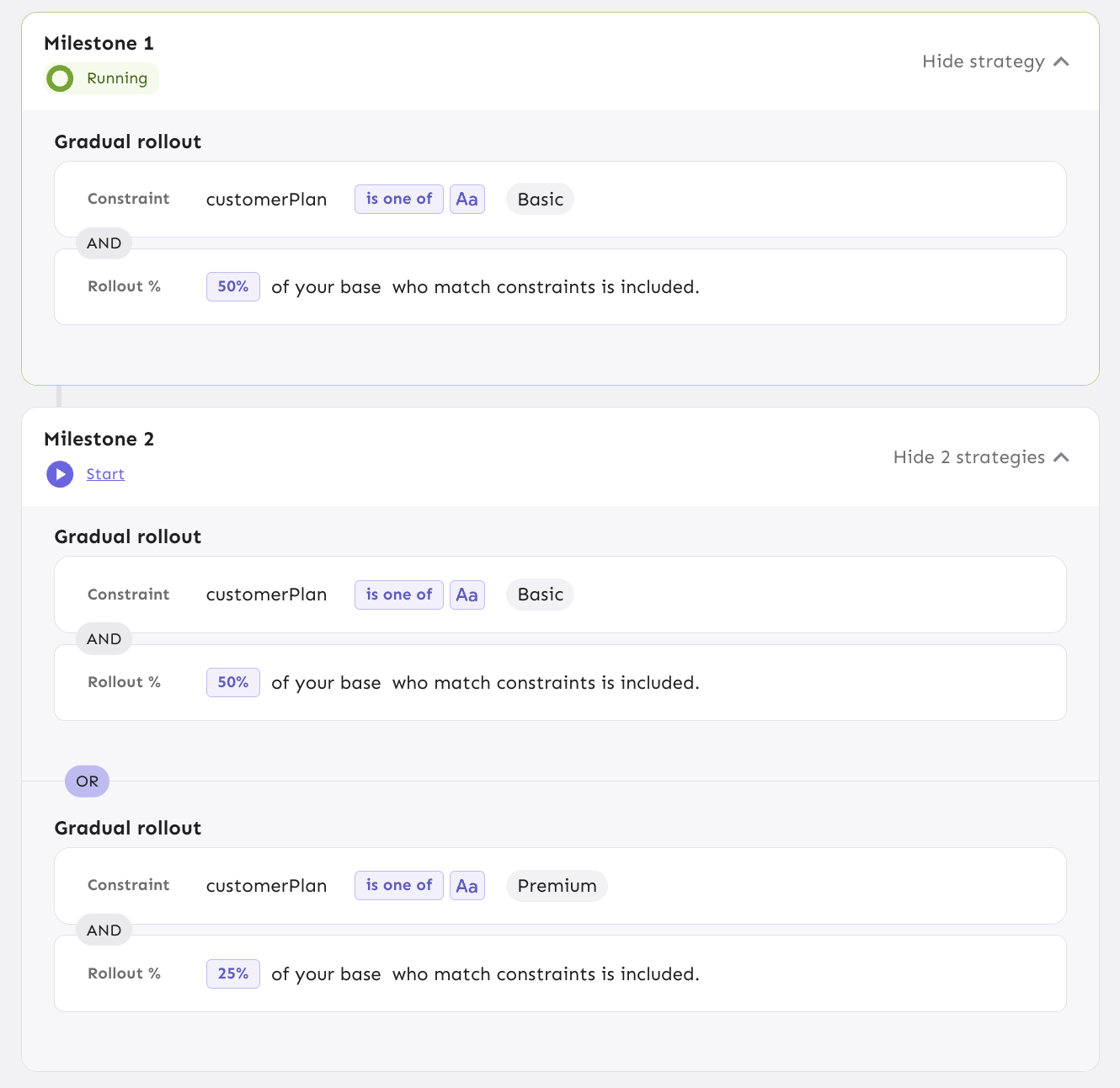Click the AND badge in Milestone 1
The width and height of the screenshot is (1120, 1088).
104,243
